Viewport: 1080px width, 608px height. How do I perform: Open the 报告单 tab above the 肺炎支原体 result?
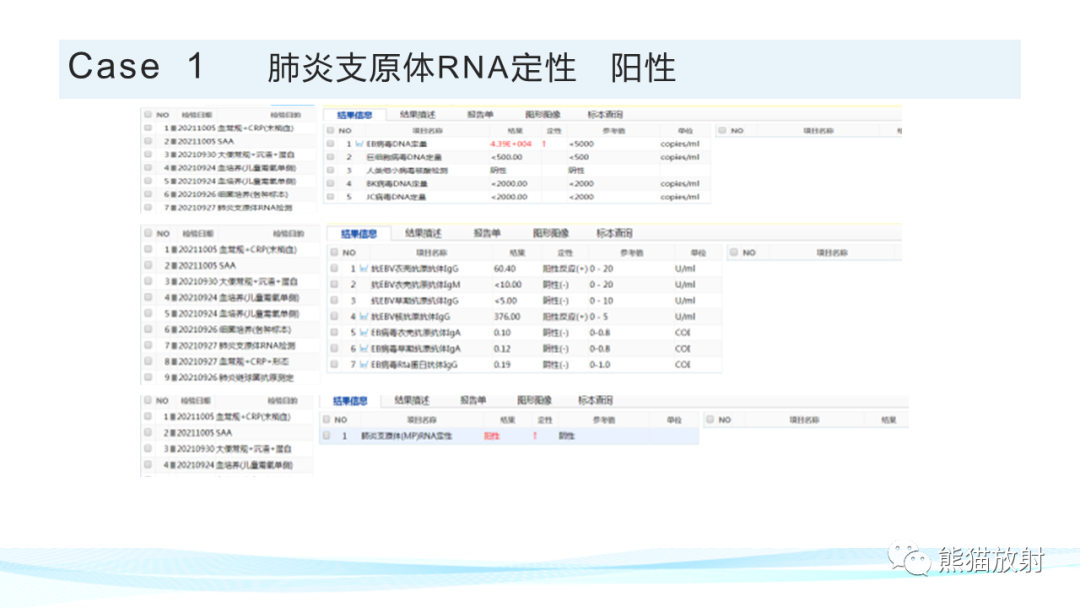pos(473,400)
